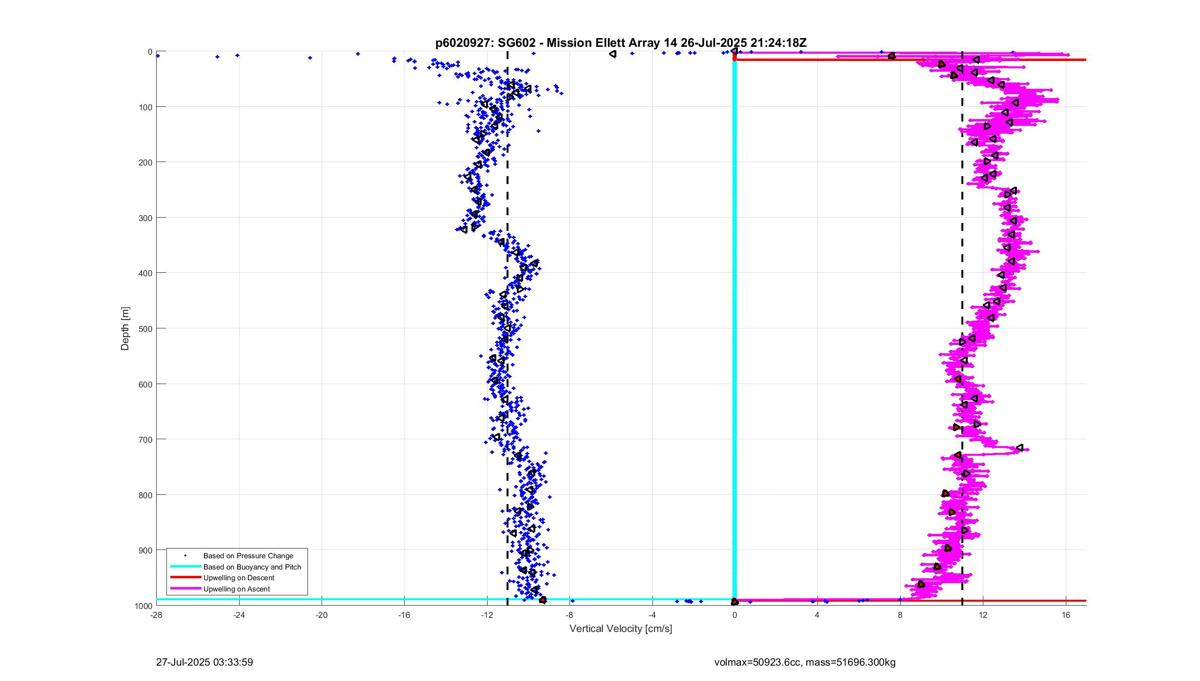The width and height of the screenshot is (1200, 681).
Task: Click the 'Depth [m]' y-axis label
Action: 126,327
